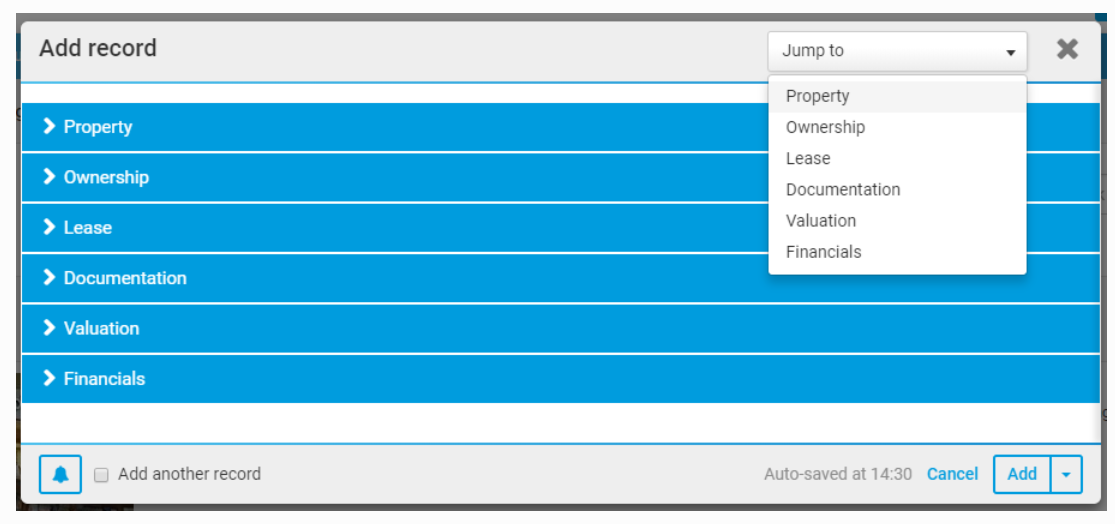This screenshot has height=524, width=1115.
Task: Click the Cancel link
Action: [952, 474]
